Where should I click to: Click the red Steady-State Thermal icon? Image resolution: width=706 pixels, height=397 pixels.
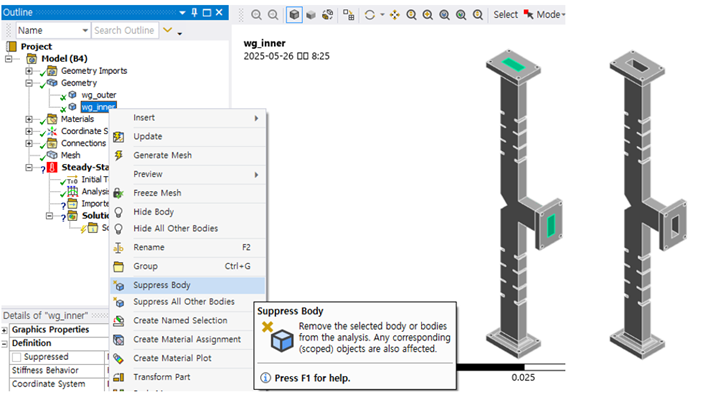[x=52, y=167]
